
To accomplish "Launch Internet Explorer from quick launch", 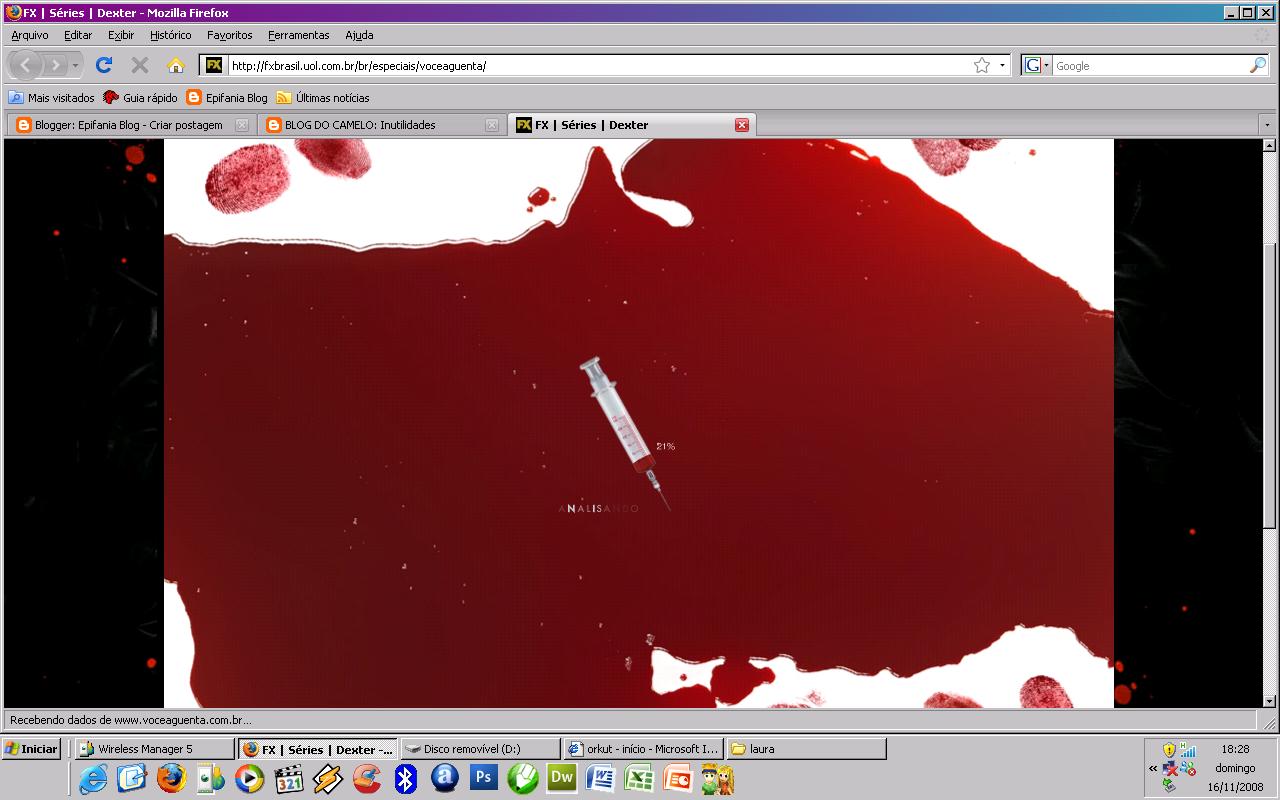I will (x=93, y=779).
